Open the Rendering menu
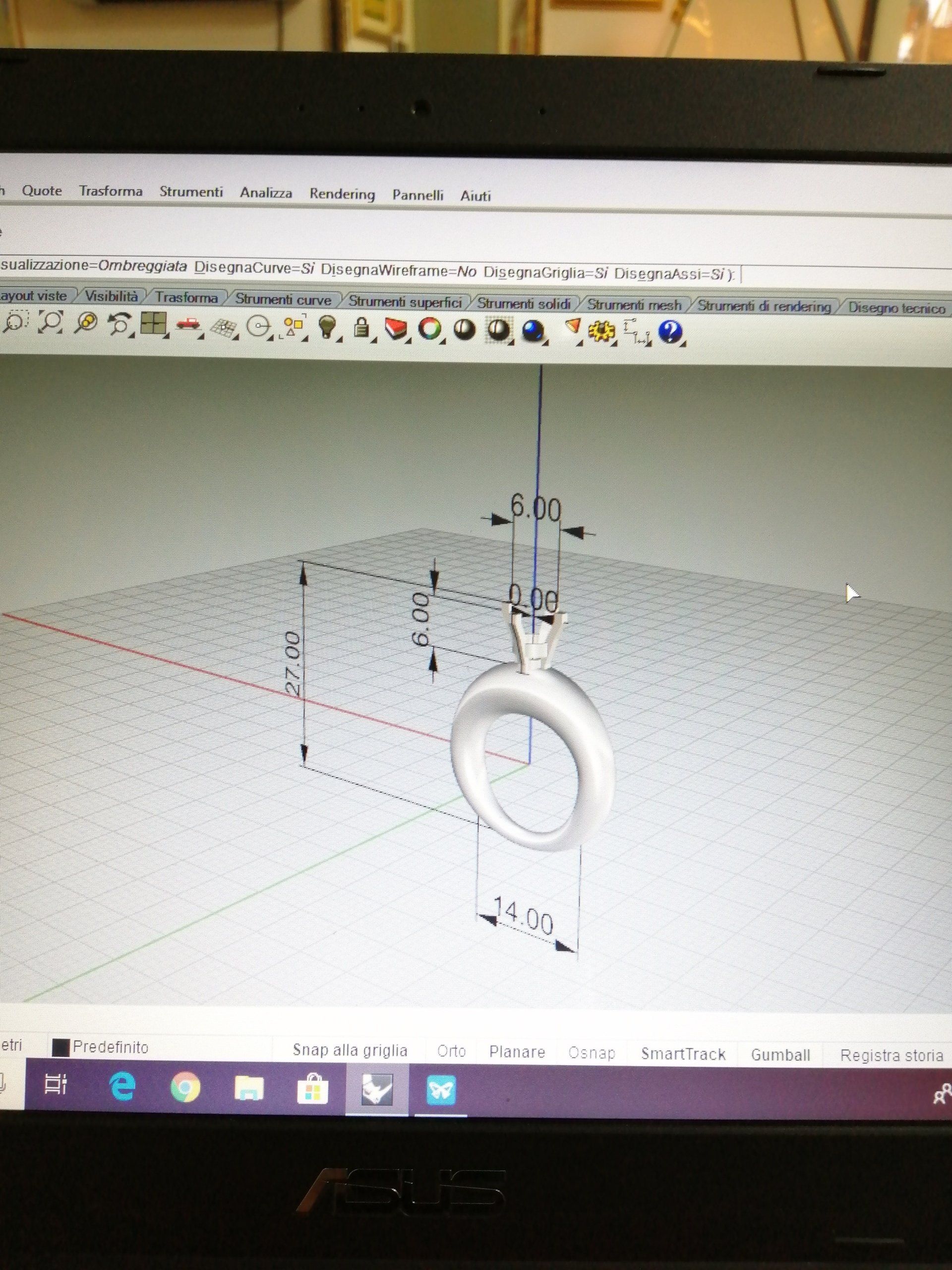Viewport: 952px width, 1270px height. point(342,194)
